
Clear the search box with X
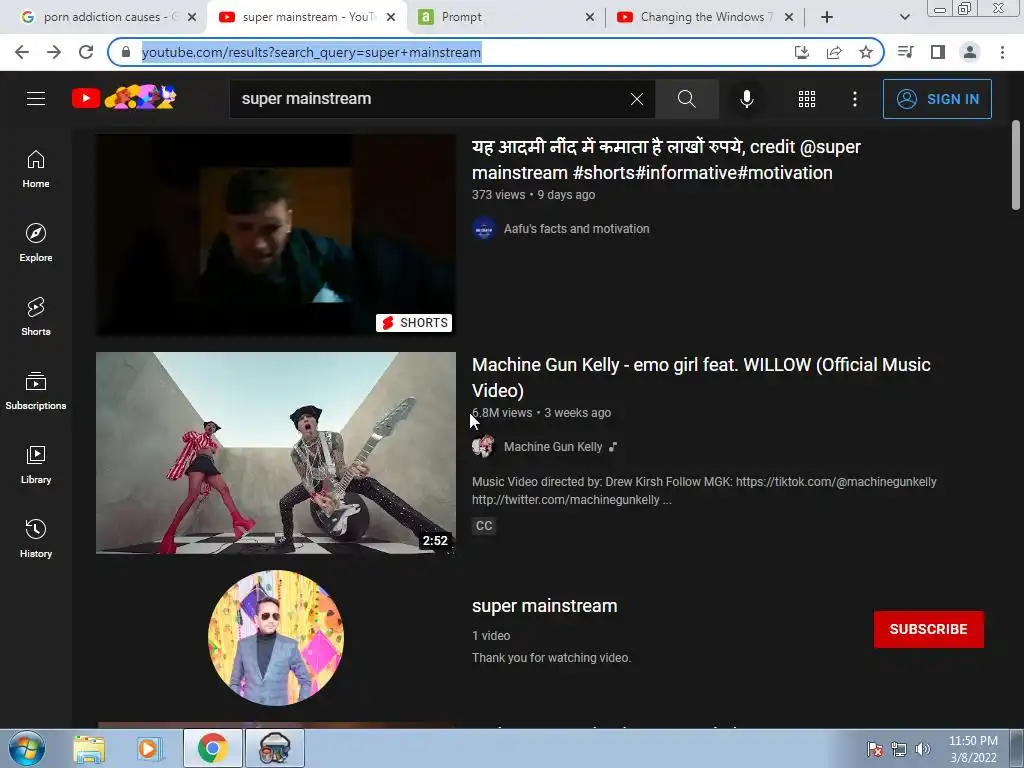(x=637, y=99)
